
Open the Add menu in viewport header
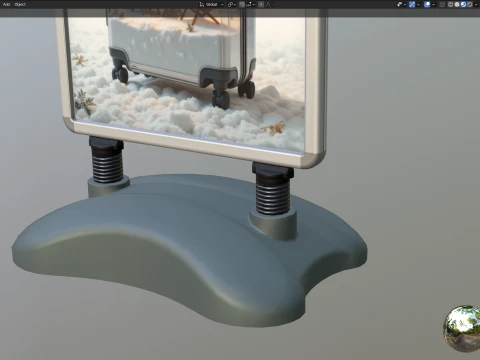[6, 4]
